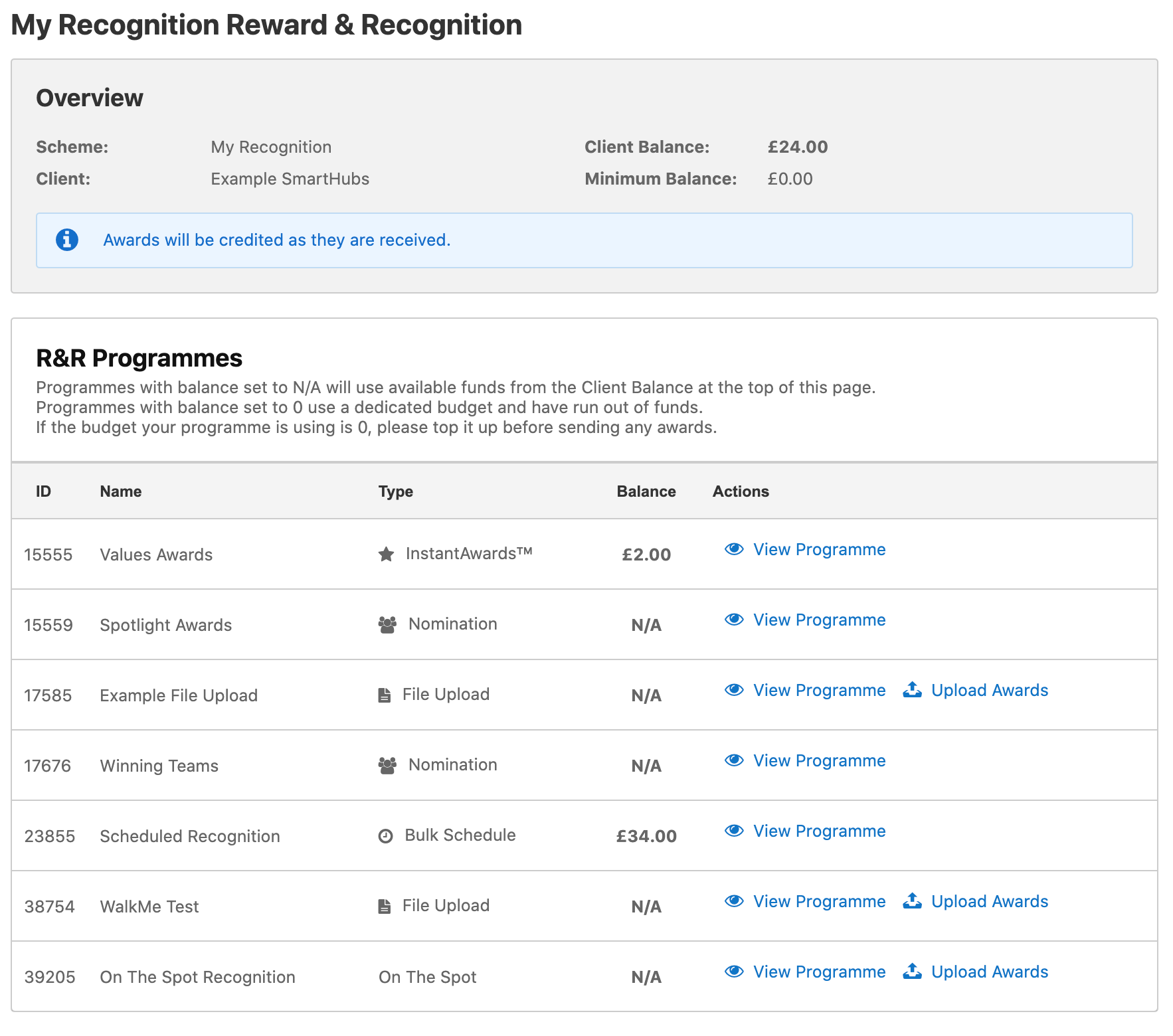1173x1036 pixels.
Task: Click the eye icon for Spotlight Awards programme
Action: (x=733, y=619)
